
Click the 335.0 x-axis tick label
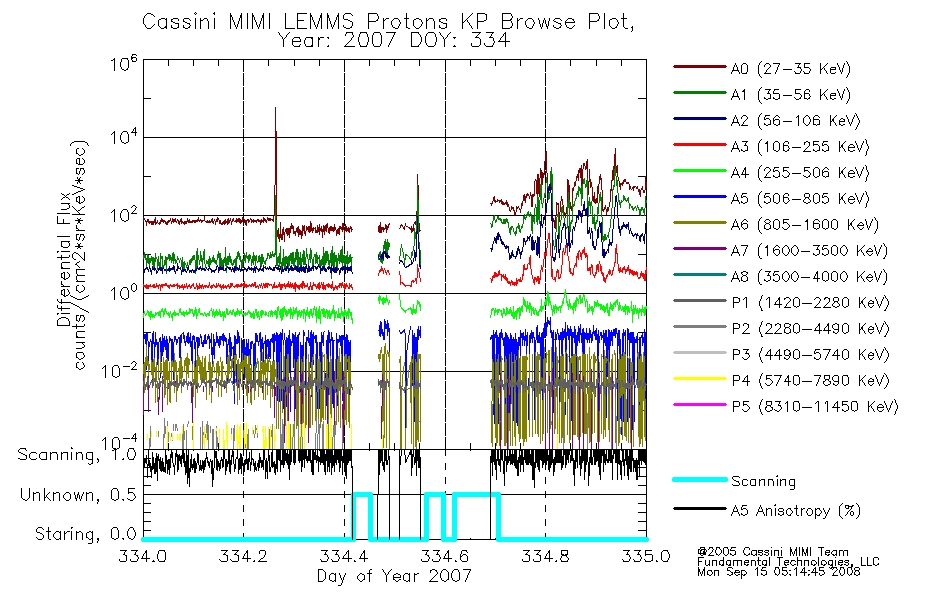646,556
